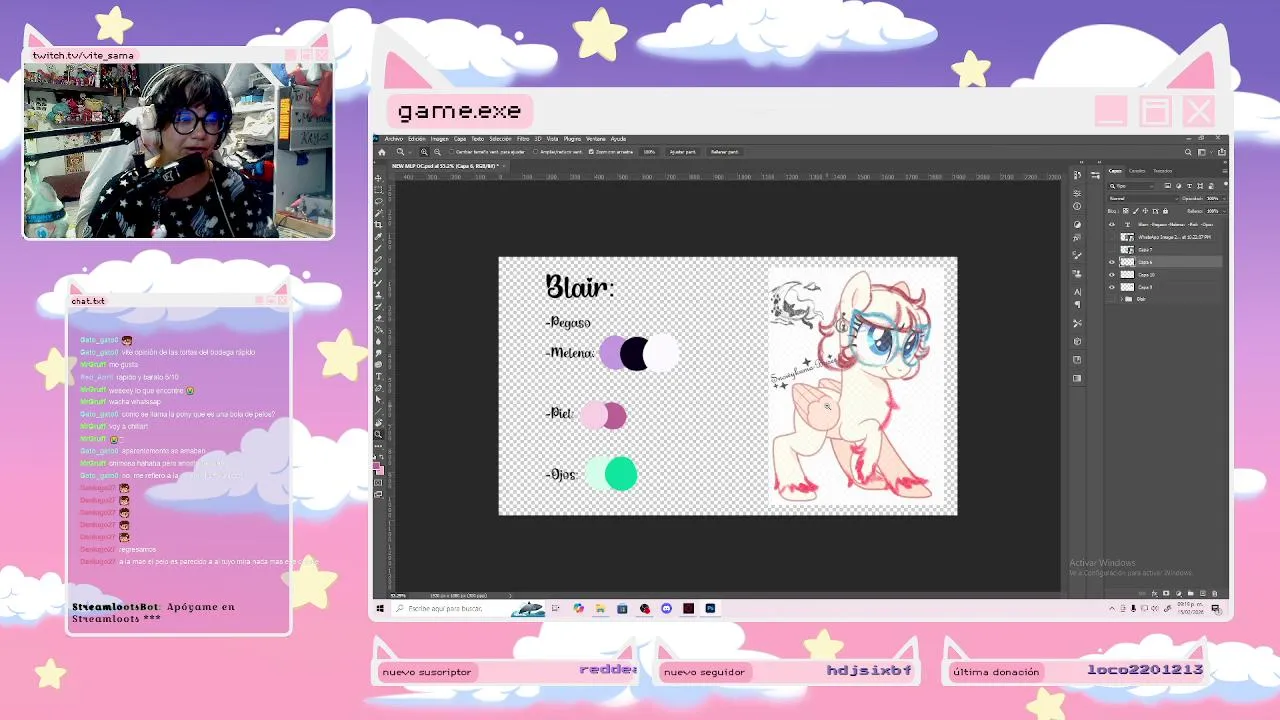Filter layers by shape kind
Image resolution: width=1280 pixels, height=720 pixels.
point(1200,186)
